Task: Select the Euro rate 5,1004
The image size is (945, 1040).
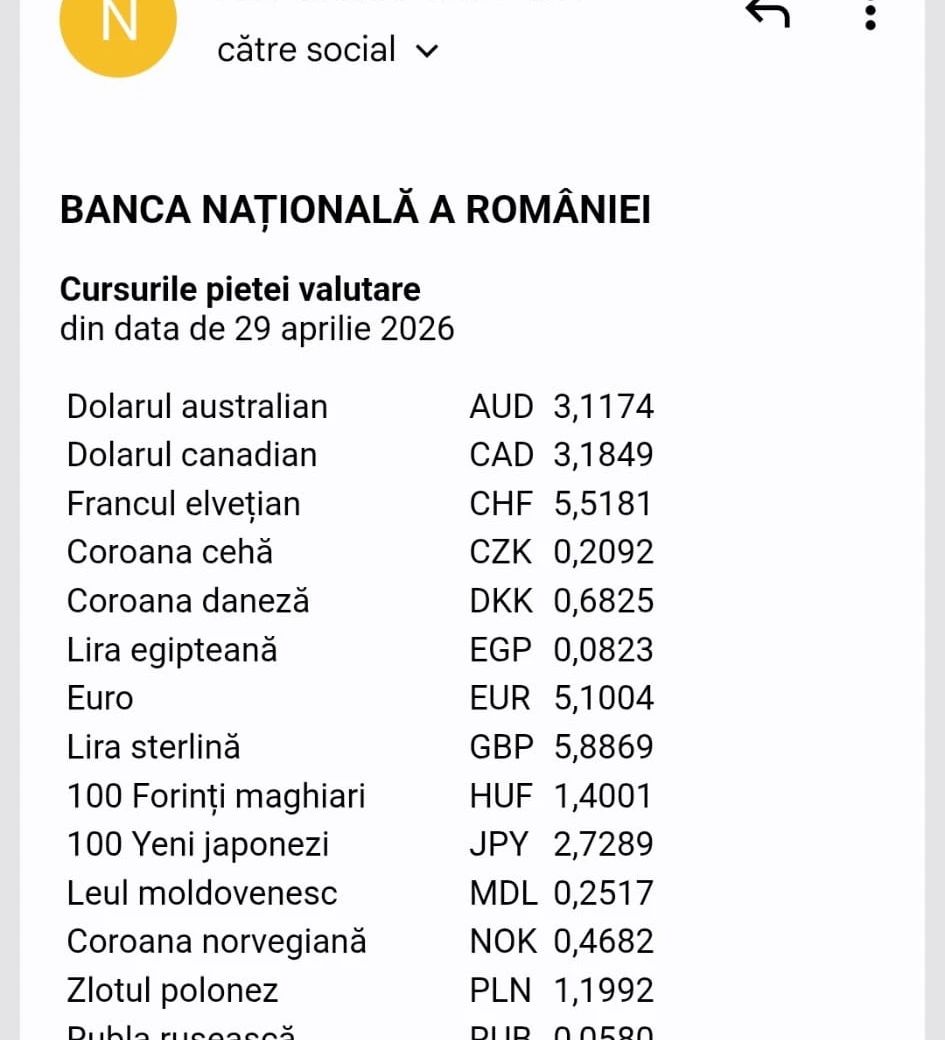Action: click(x=603, y=698)
